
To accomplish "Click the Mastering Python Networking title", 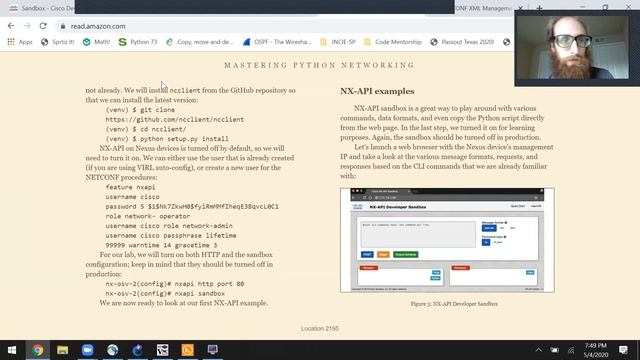I will (320, 65).
